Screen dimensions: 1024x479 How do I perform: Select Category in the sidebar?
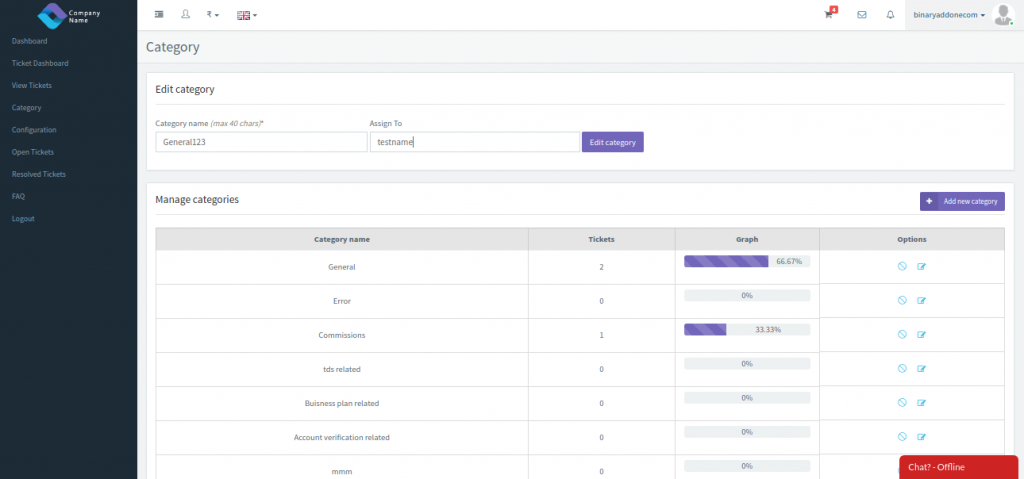pyautogui.click(x=26, y=108)
